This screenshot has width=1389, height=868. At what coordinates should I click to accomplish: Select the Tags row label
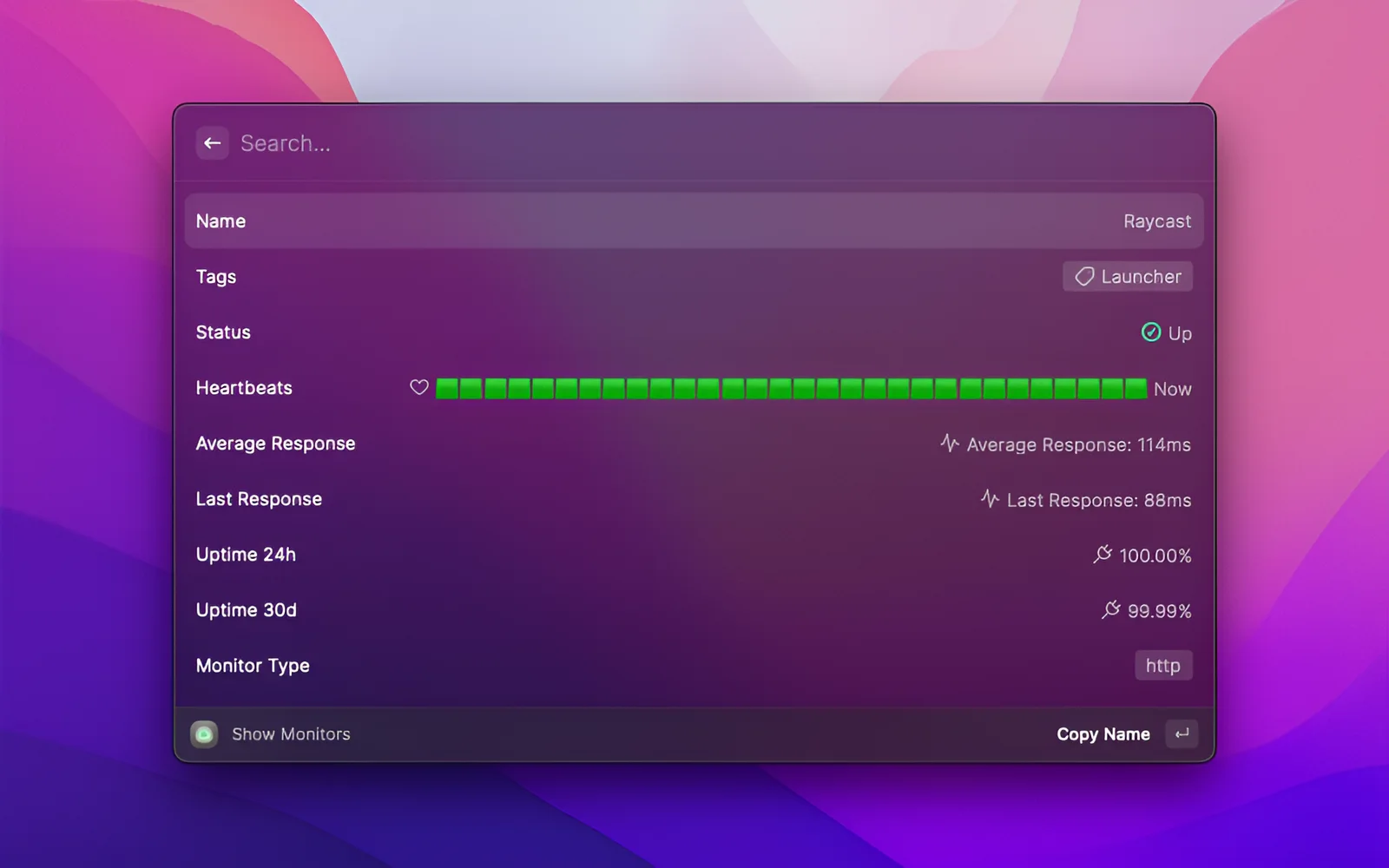click(x=216, y=277)
